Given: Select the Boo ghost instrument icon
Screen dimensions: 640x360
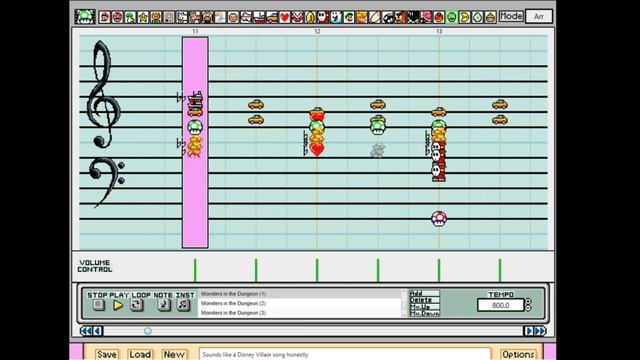Looking at the screenshot, I should pos(336,17).
